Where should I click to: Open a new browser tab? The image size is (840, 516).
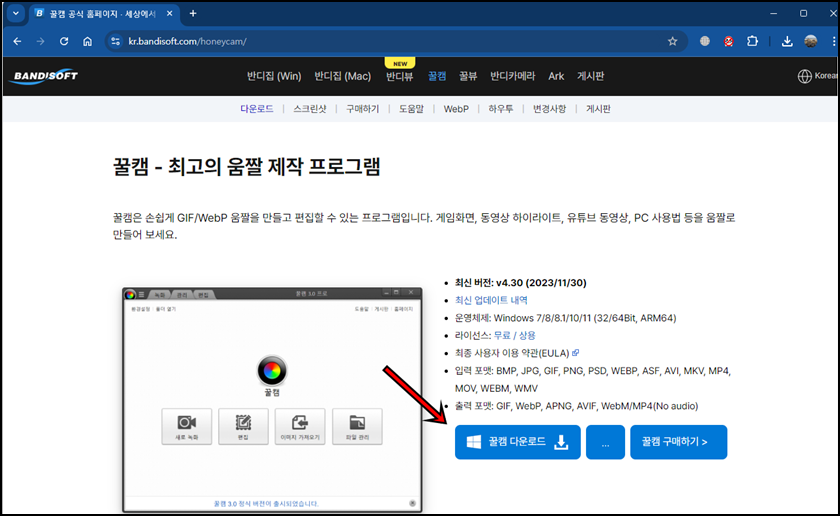[193, 13]
